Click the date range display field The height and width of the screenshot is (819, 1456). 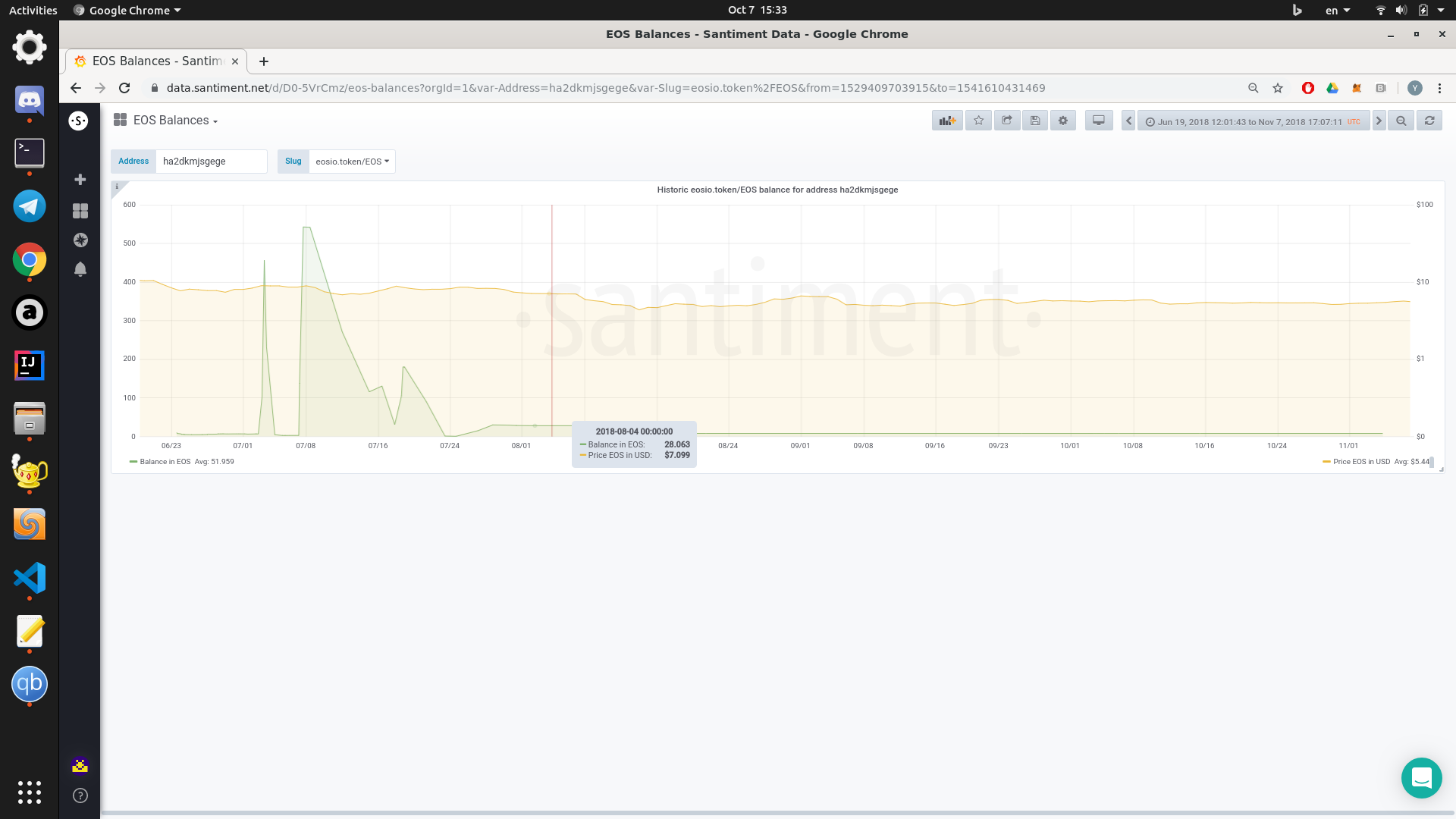1251,121
